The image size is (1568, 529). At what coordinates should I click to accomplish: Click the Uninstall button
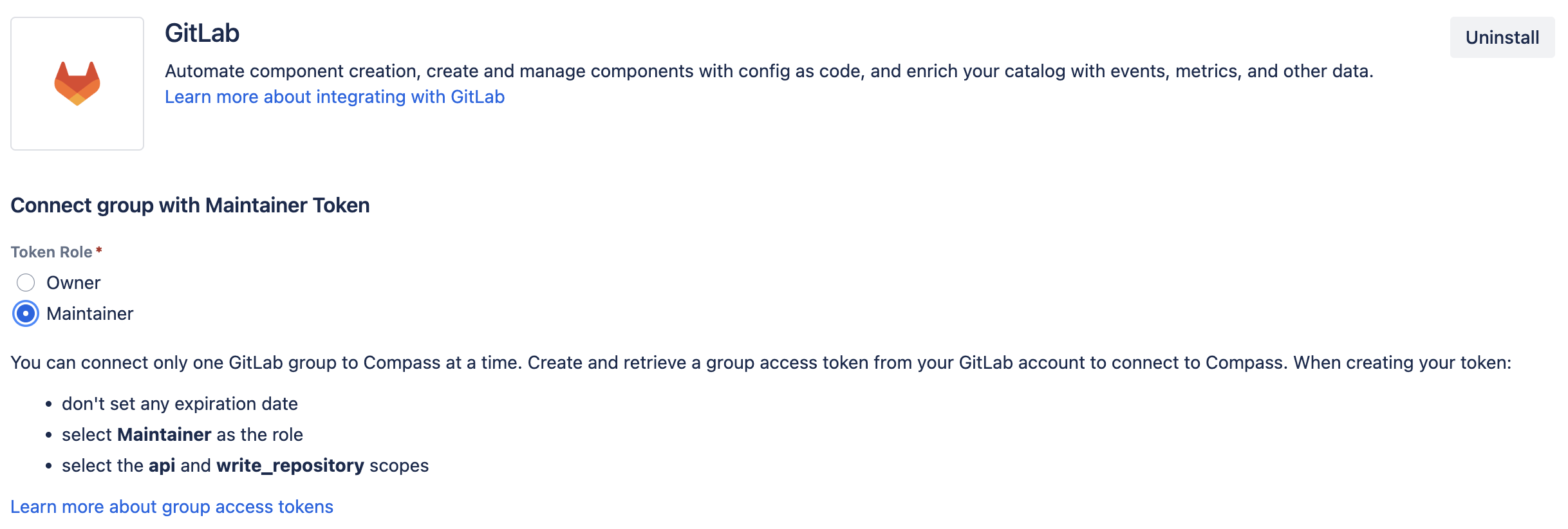click(1502, 37)
